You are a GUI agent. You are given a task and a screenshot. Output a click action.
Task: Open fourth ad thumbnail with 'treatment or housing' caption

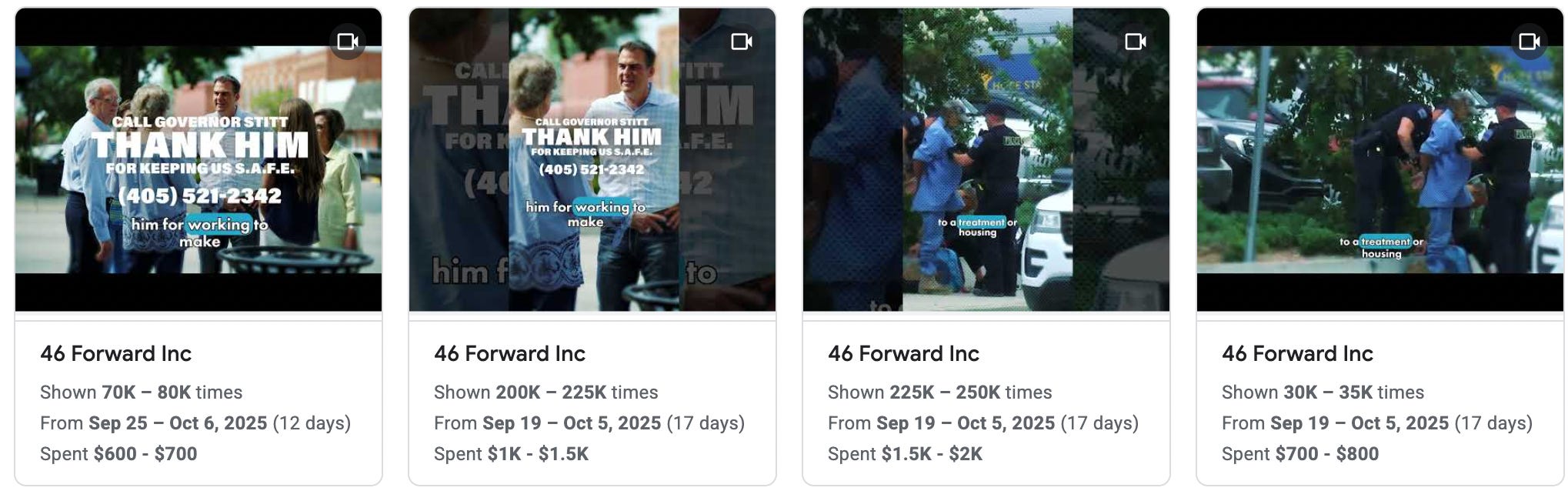tap(1380, 159)
